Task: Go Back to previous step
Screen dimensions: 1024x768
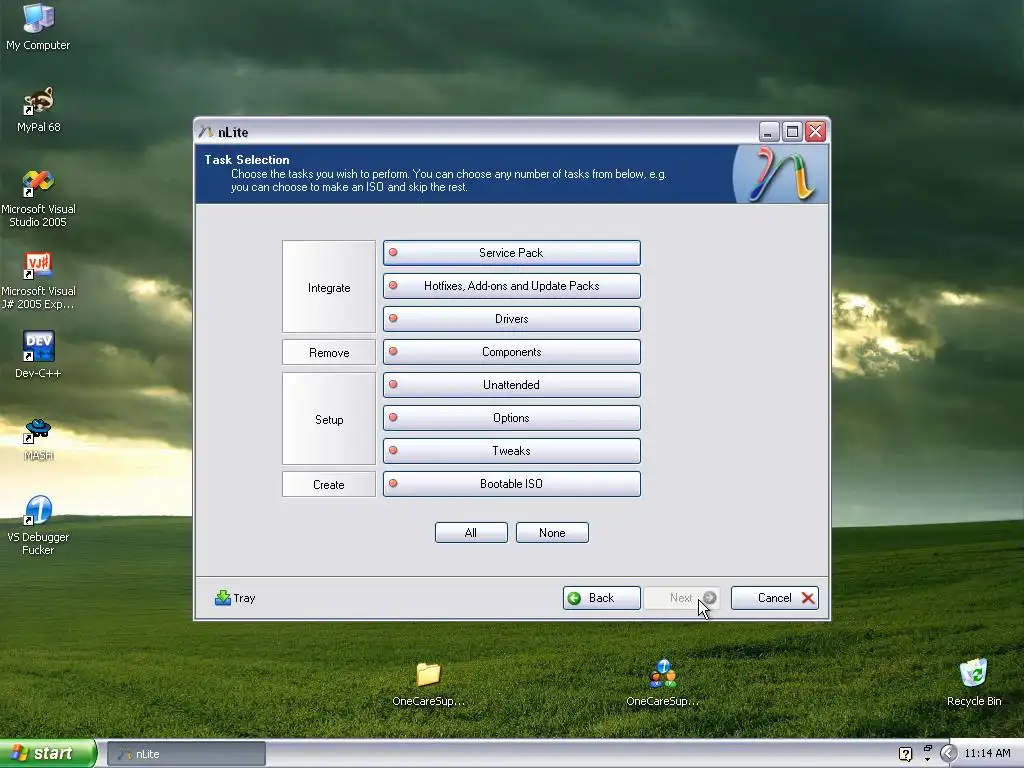Action: tap(601, 598)
